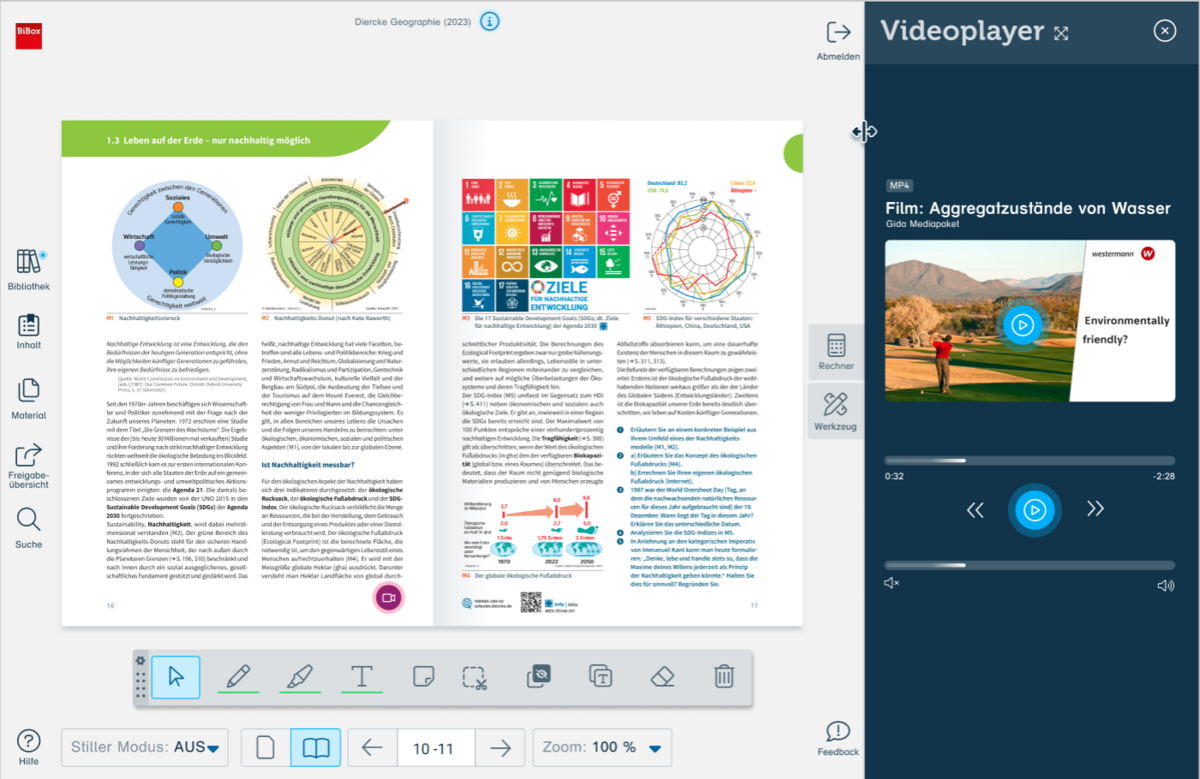Select the screenshot cut-out tool
This screenshot has height=779, width=1200.
click(474, 677)
